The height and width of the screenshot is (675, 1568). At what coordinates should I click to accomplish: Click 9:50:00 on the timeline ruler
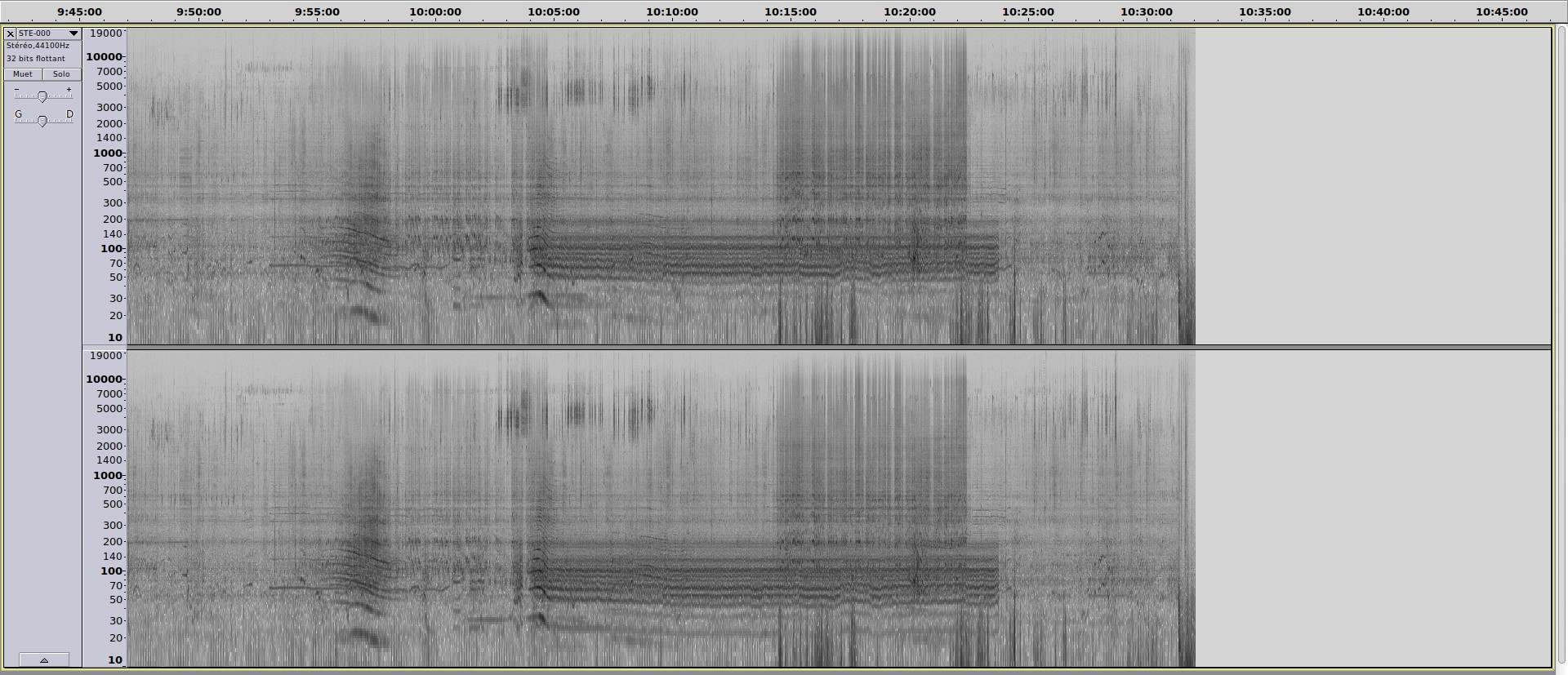198,12
